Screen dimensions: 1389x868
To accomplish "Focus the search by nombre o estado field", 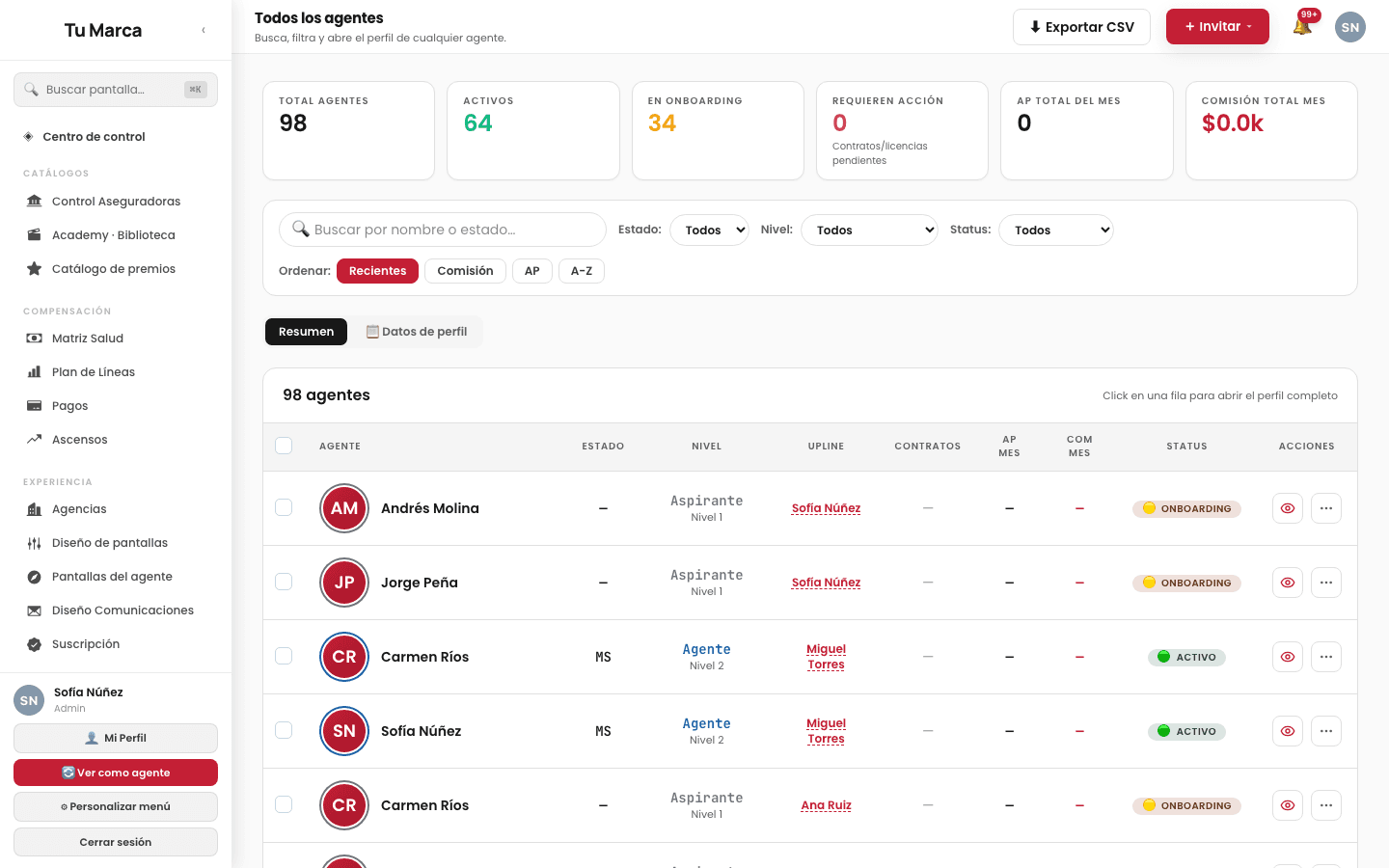I will pyautogui.click(x=443, y=230).
